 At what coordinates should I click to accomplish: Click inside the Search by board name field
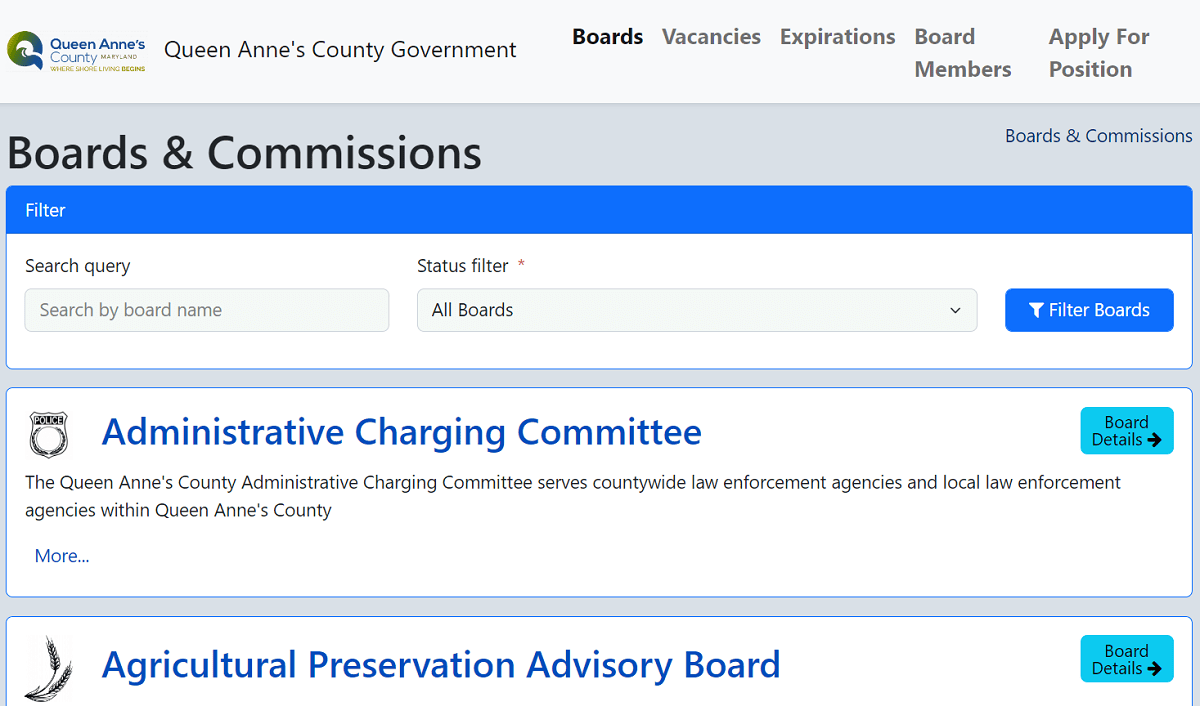click(206, 310)
